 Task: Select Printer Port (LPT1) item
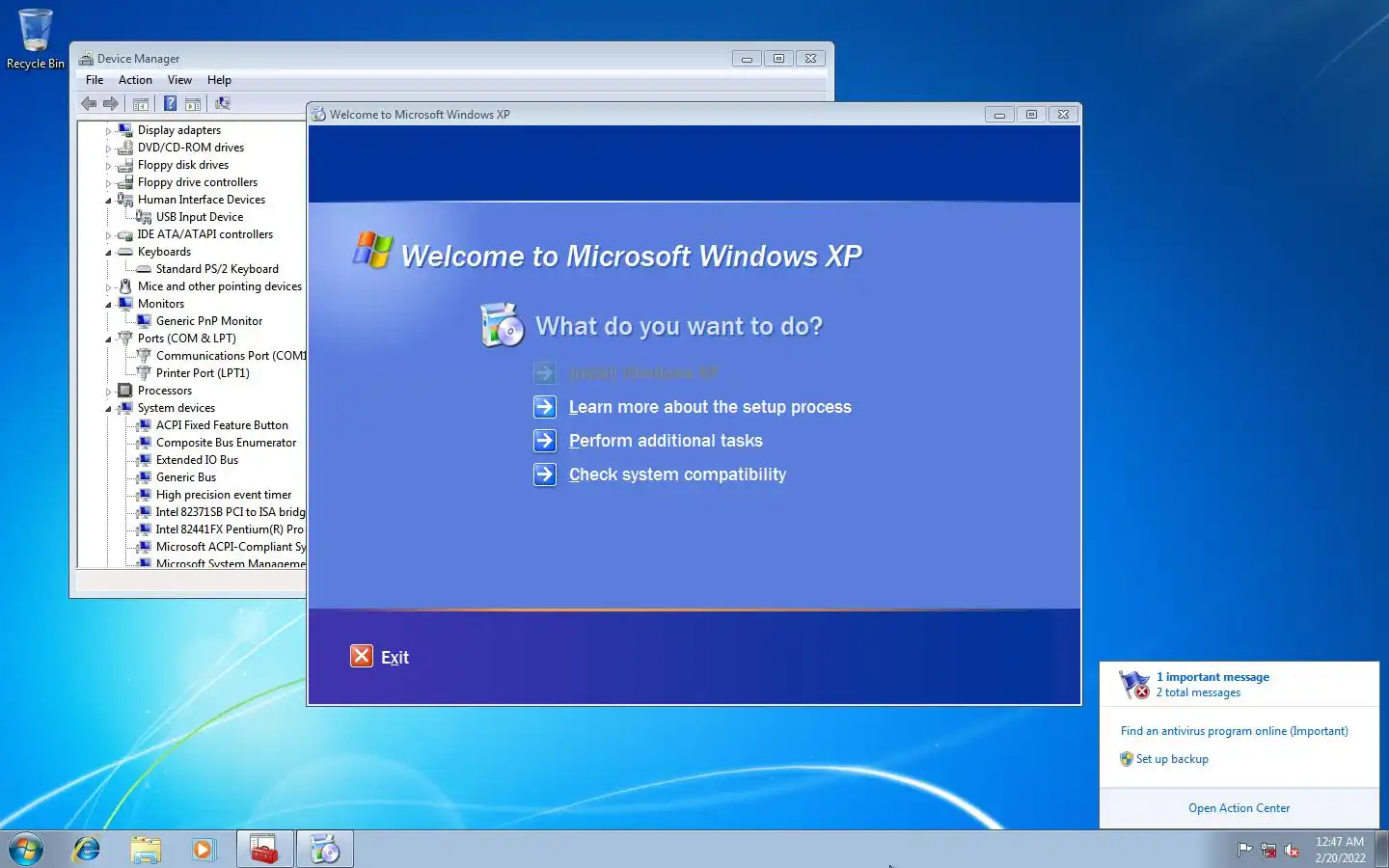[x=203, y=373]
